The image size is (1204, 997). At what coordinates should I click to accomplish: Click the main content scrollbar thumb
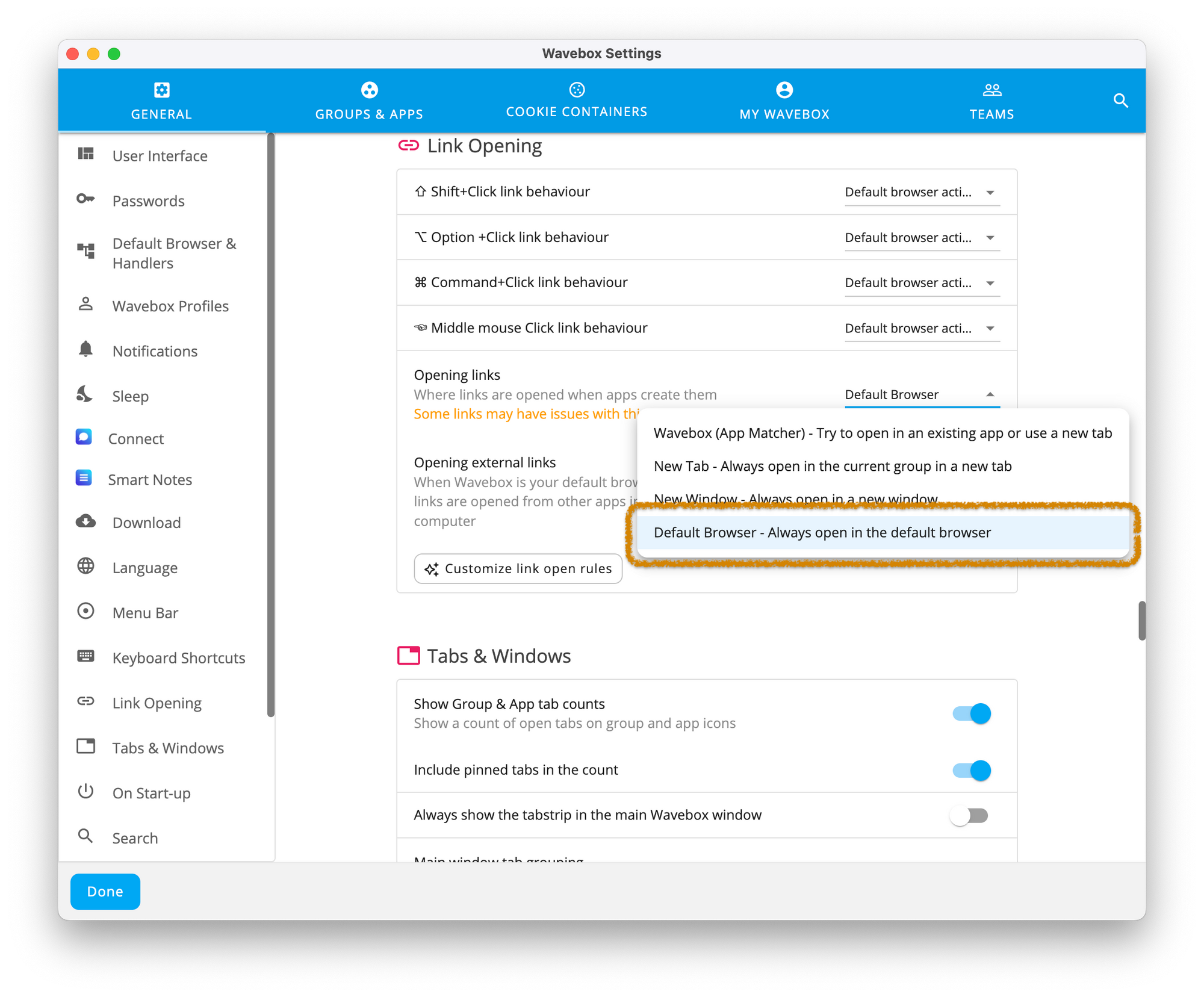(x=1141, y=621)
